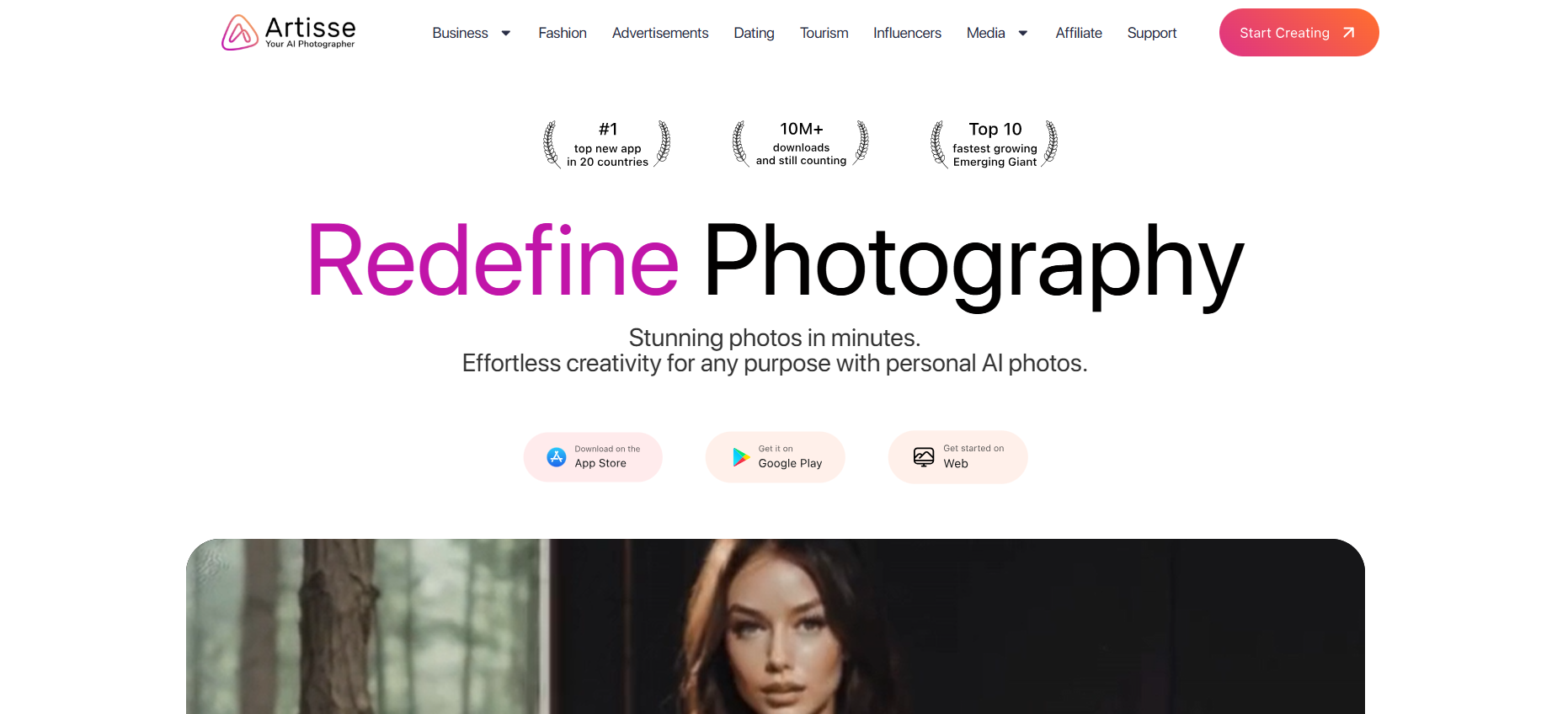Viewport: 1568px width, 714px height.
Task: Click the #1 top new app laurel badge
Action: point(607,144)
